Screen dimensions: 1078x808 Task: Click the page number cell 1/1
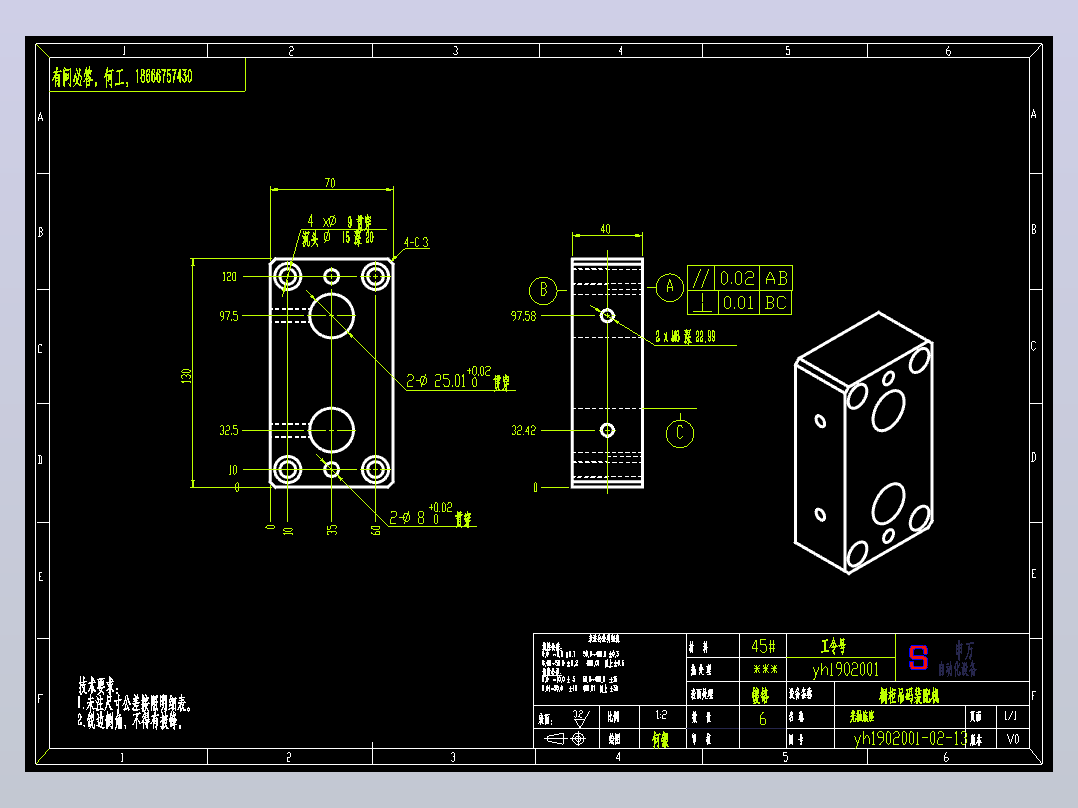click(1011, 716)
